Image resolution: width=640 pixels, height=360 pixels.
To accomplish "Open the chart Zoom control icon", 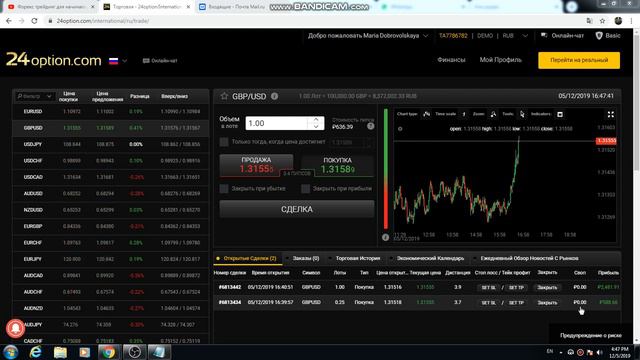I will (x=493, y=114).
